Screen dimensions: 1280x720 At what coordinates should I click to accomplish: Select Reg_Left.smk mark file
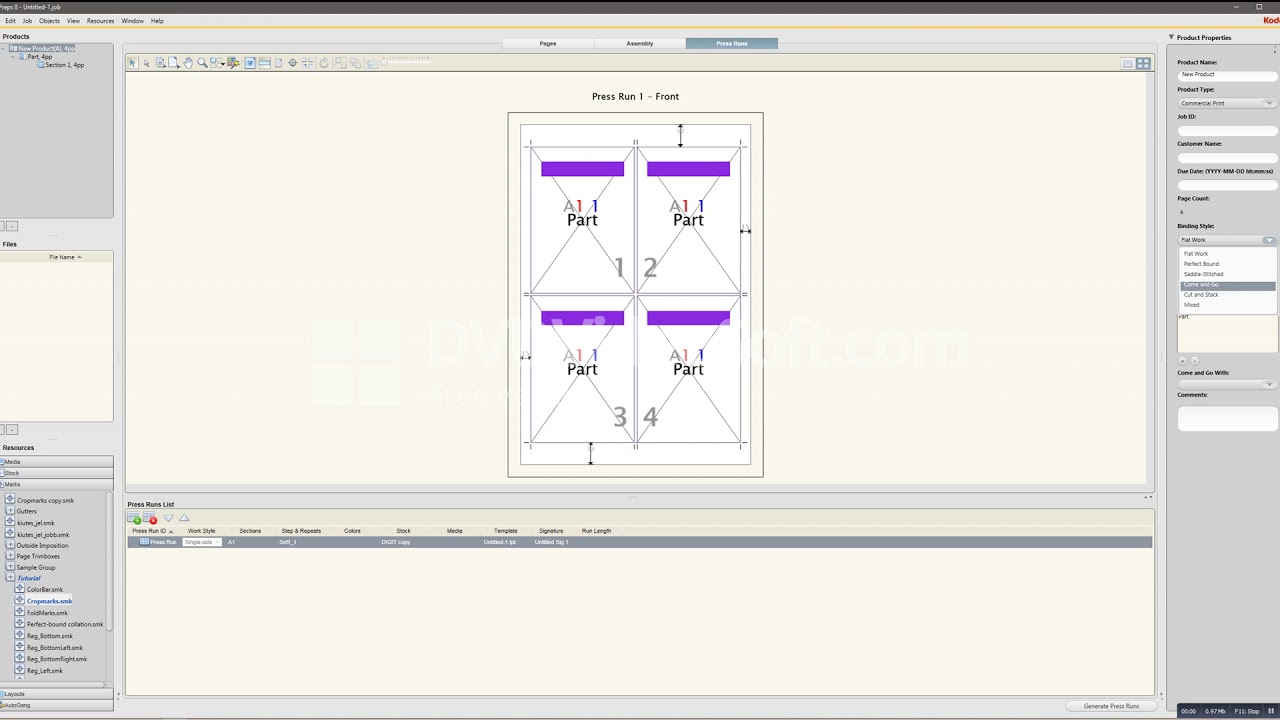[45, 671]
